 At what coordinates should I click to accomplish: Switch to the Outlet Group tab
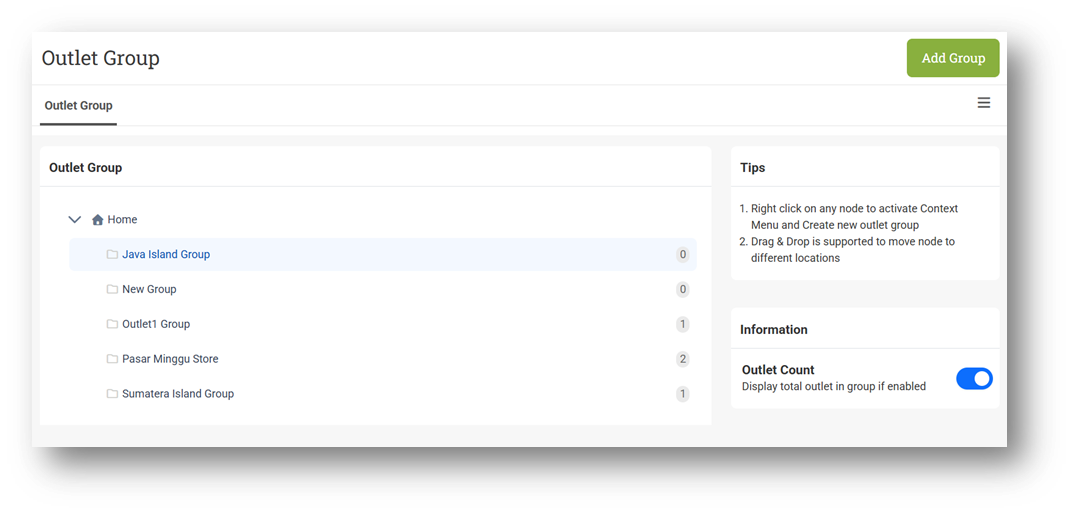[x=78, y=106]
